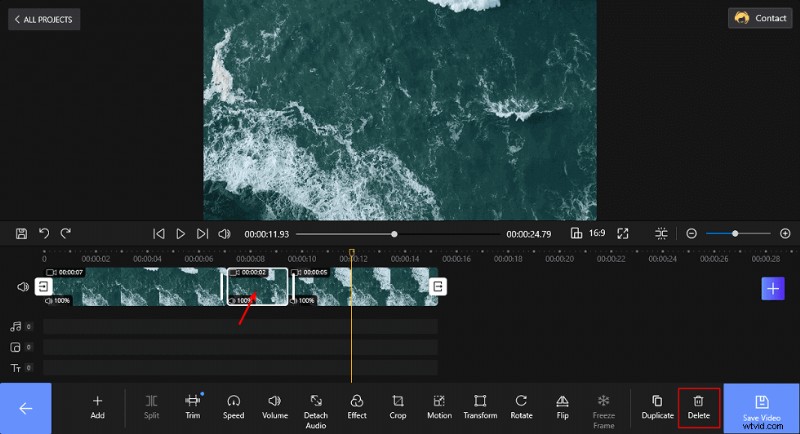
Task: Add intro using left track handle
Action: pos(43,287)
